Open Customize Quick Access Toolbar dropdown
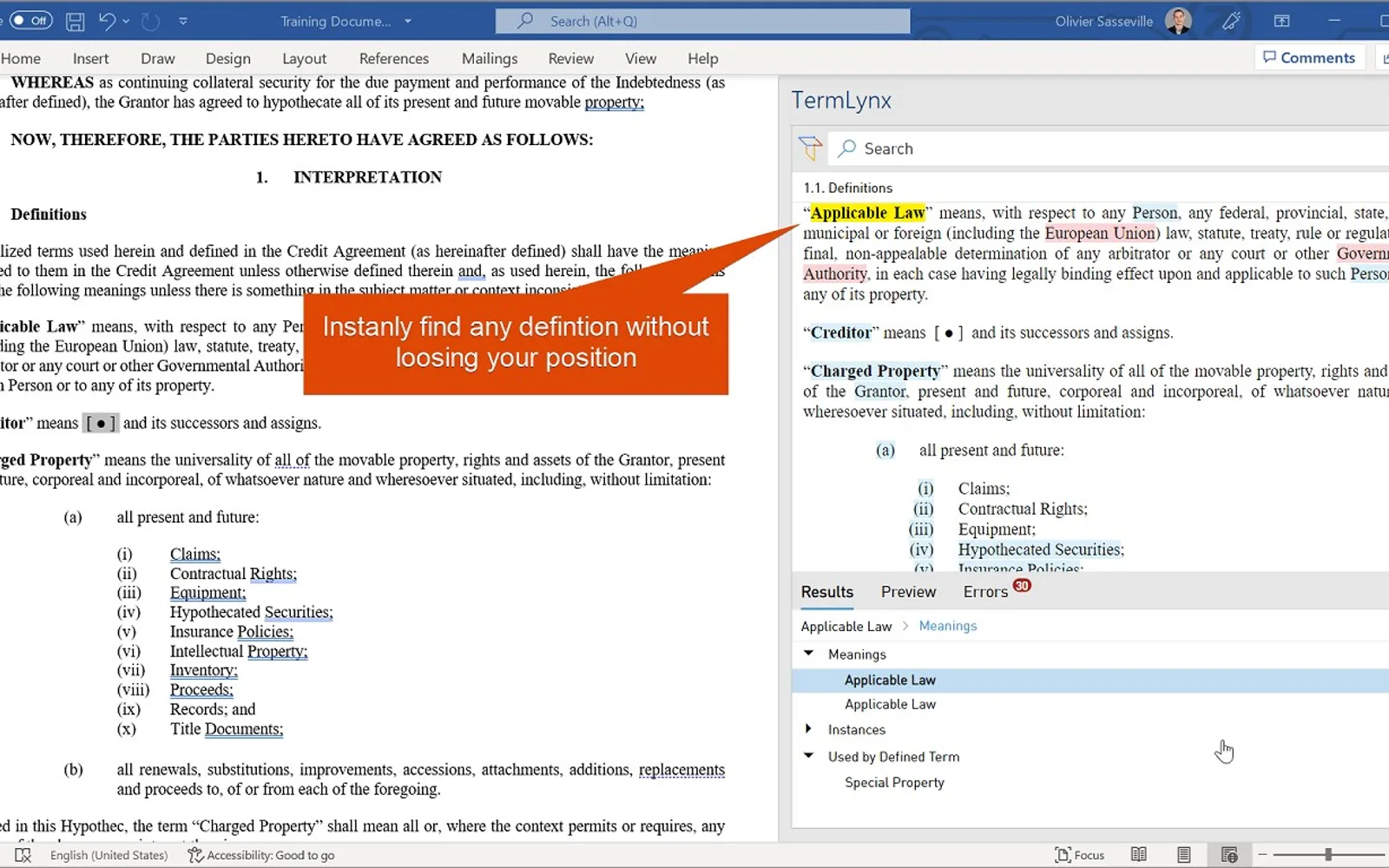Screen dimensions: 1389x868 click(x=183, y=21)
